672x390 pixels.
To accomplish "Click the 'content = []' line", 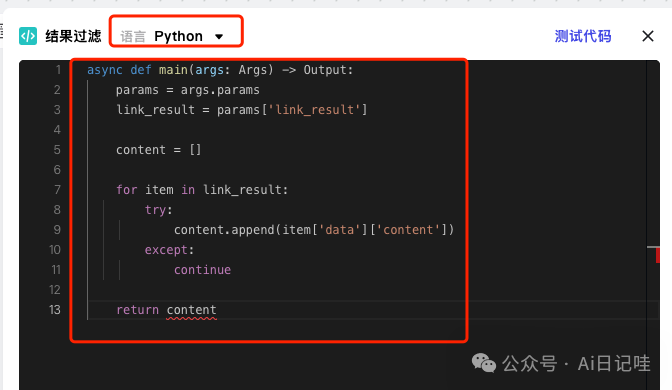I will pyautogui.click(x=159, y=150).
